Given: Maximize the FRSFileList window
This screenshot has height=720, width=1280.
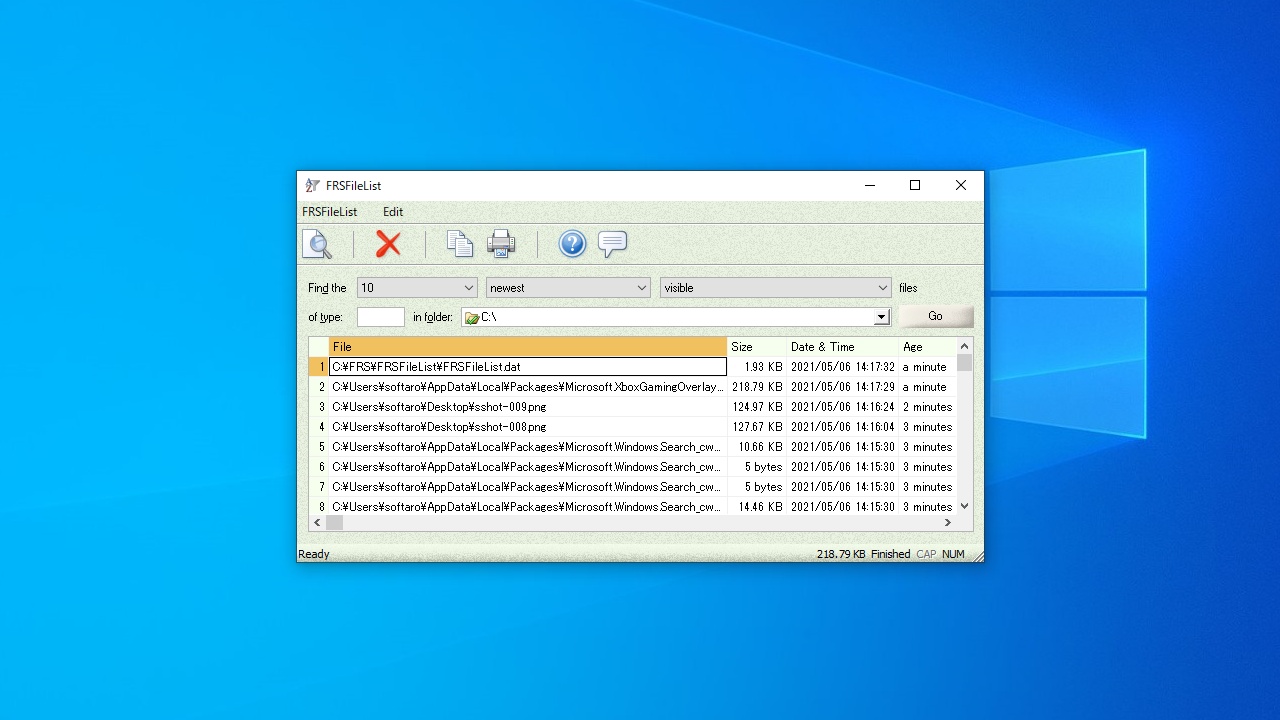Looking at the screenshot, I should point(915,185).
